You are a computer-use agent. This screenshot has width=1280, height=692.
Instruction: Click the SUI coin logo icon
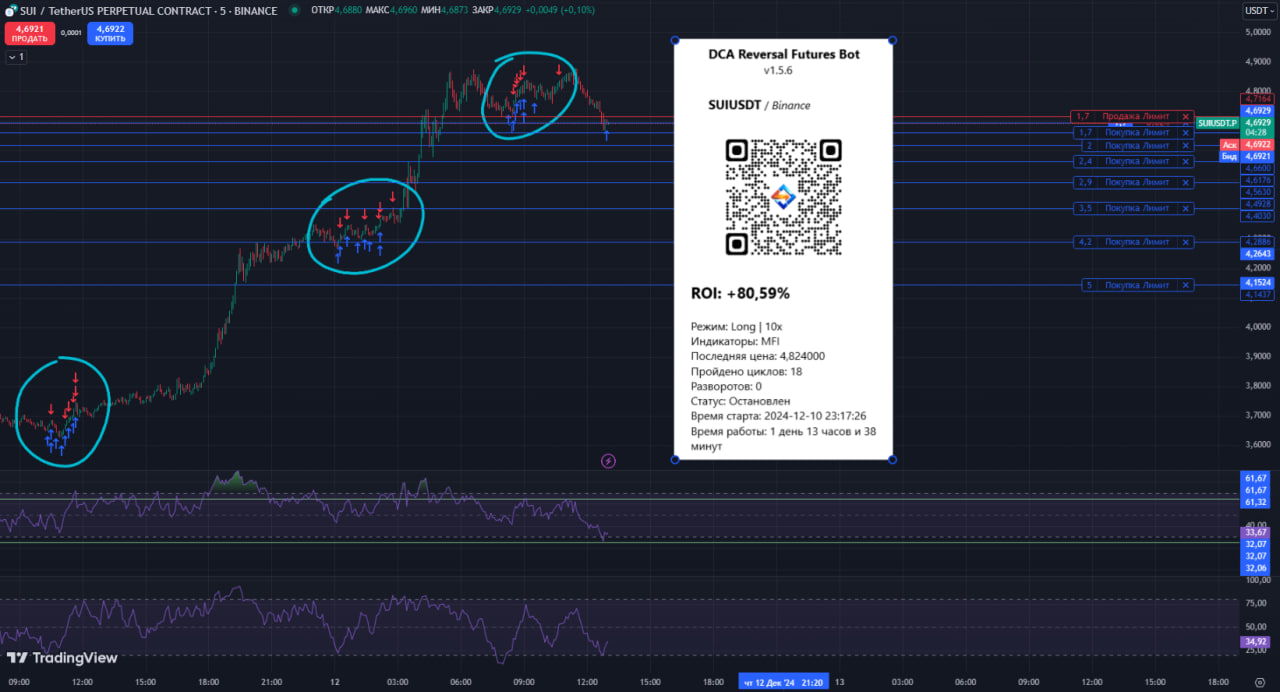pos(11,11)
